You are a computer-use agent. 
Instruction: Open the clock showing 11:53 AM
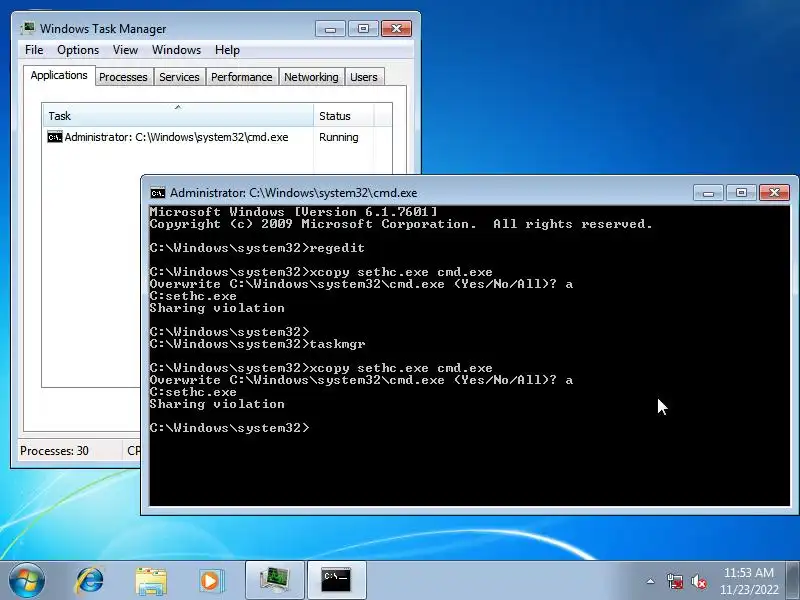point(749,581)
